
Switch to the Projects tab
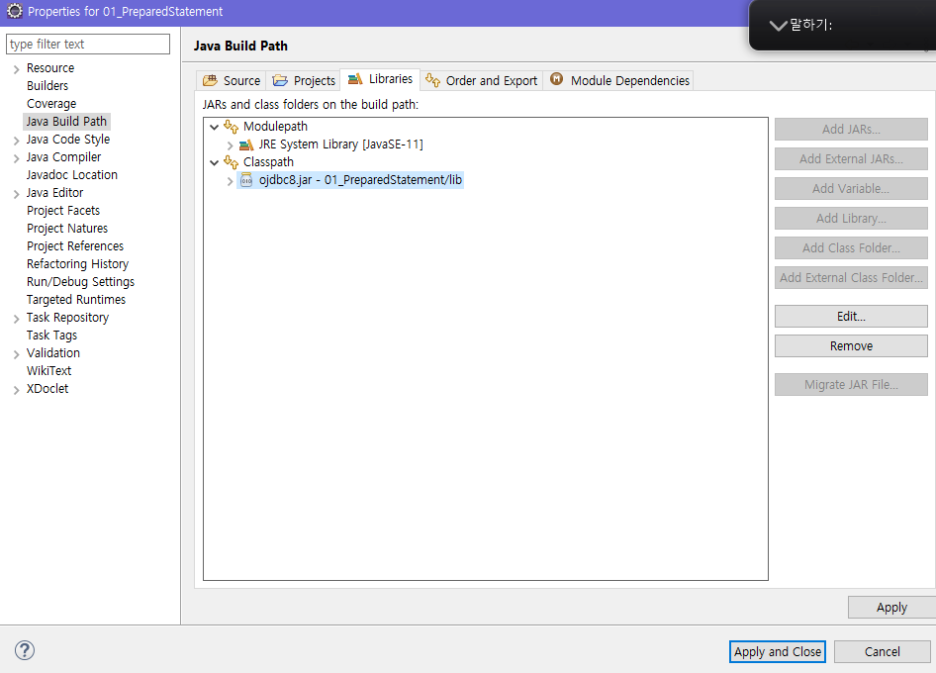pos(304,81)
